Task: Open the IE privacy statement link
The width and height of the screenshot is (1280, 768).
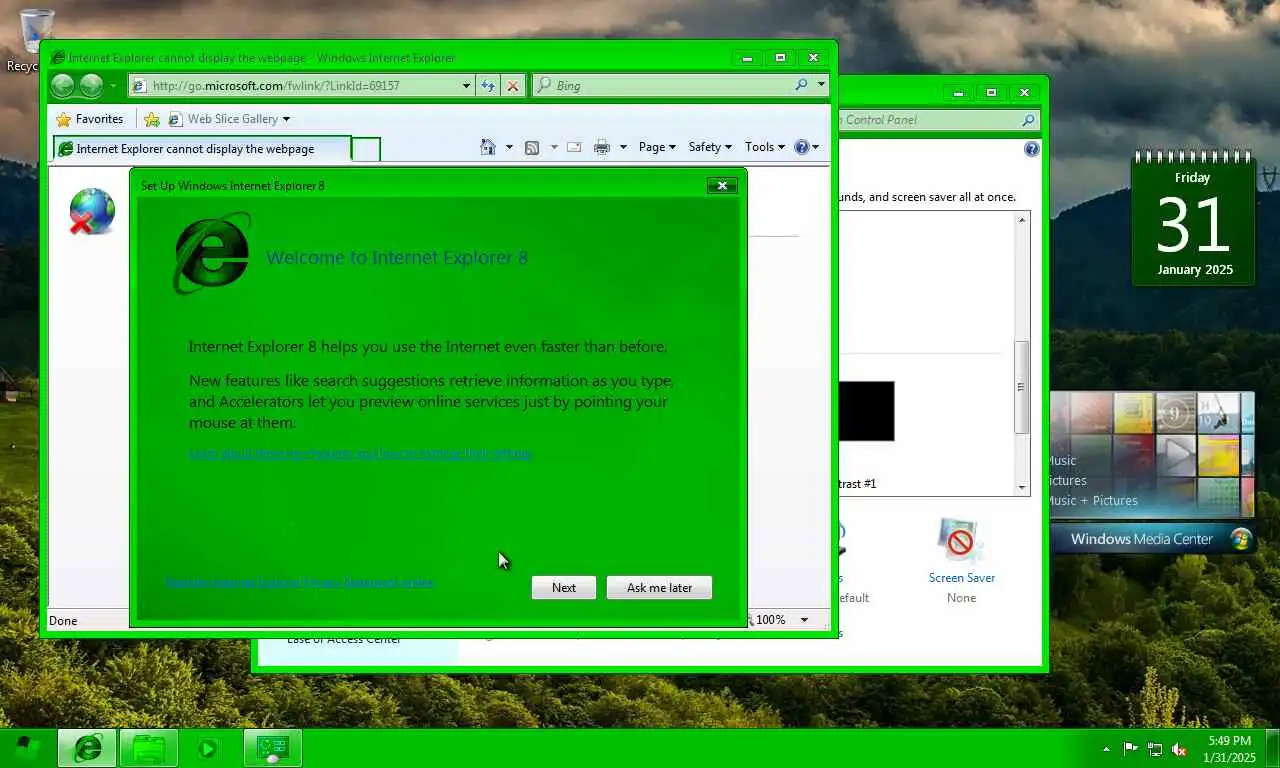Action: [x=299, y=581]
